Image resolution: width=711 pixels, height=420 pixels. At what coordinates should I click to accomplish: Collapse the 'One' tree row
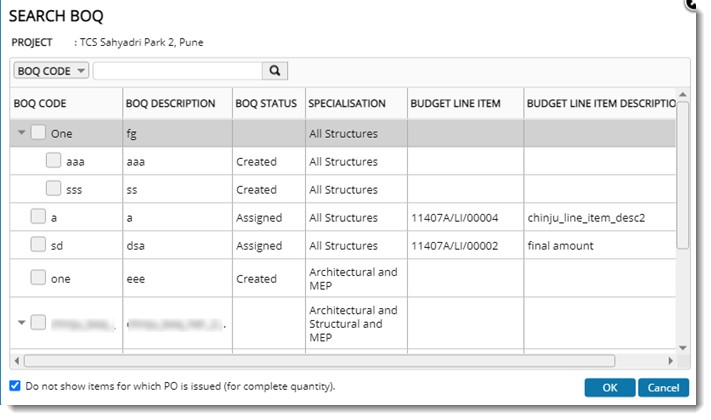pyautogui.click(x=20, y=133)
